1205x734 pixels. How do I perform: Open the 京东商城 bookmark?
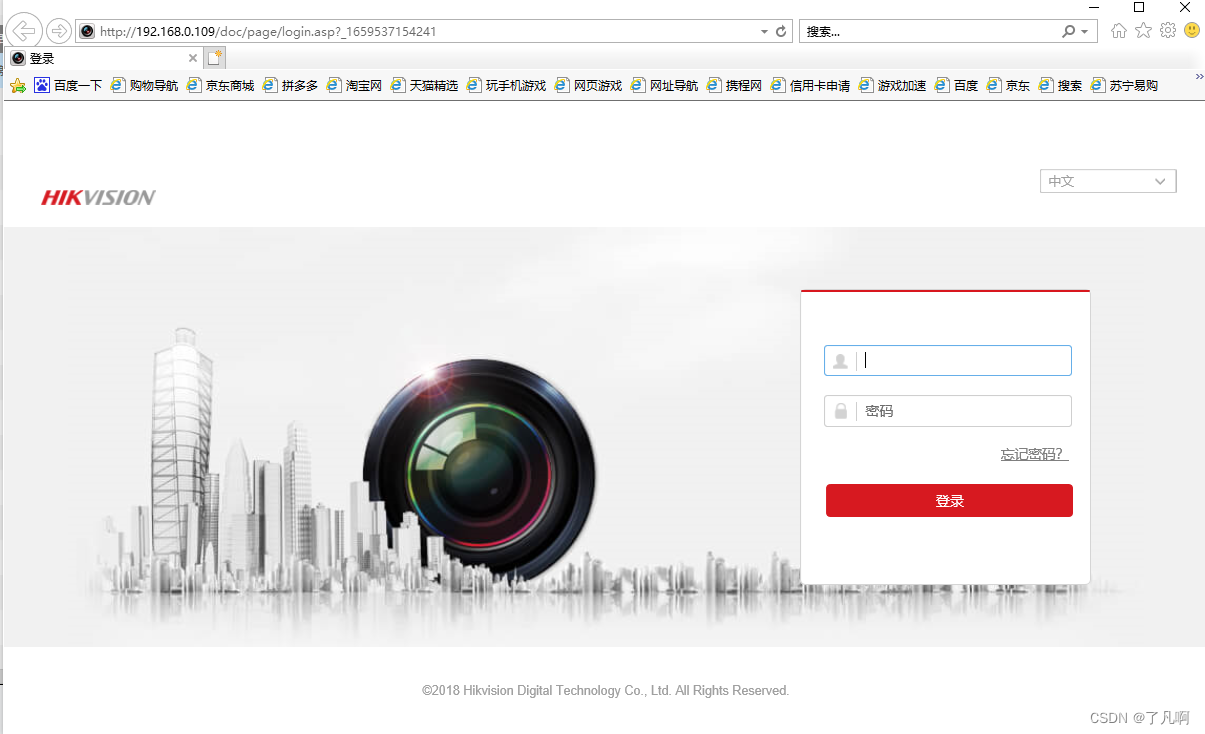coord(220,86)
